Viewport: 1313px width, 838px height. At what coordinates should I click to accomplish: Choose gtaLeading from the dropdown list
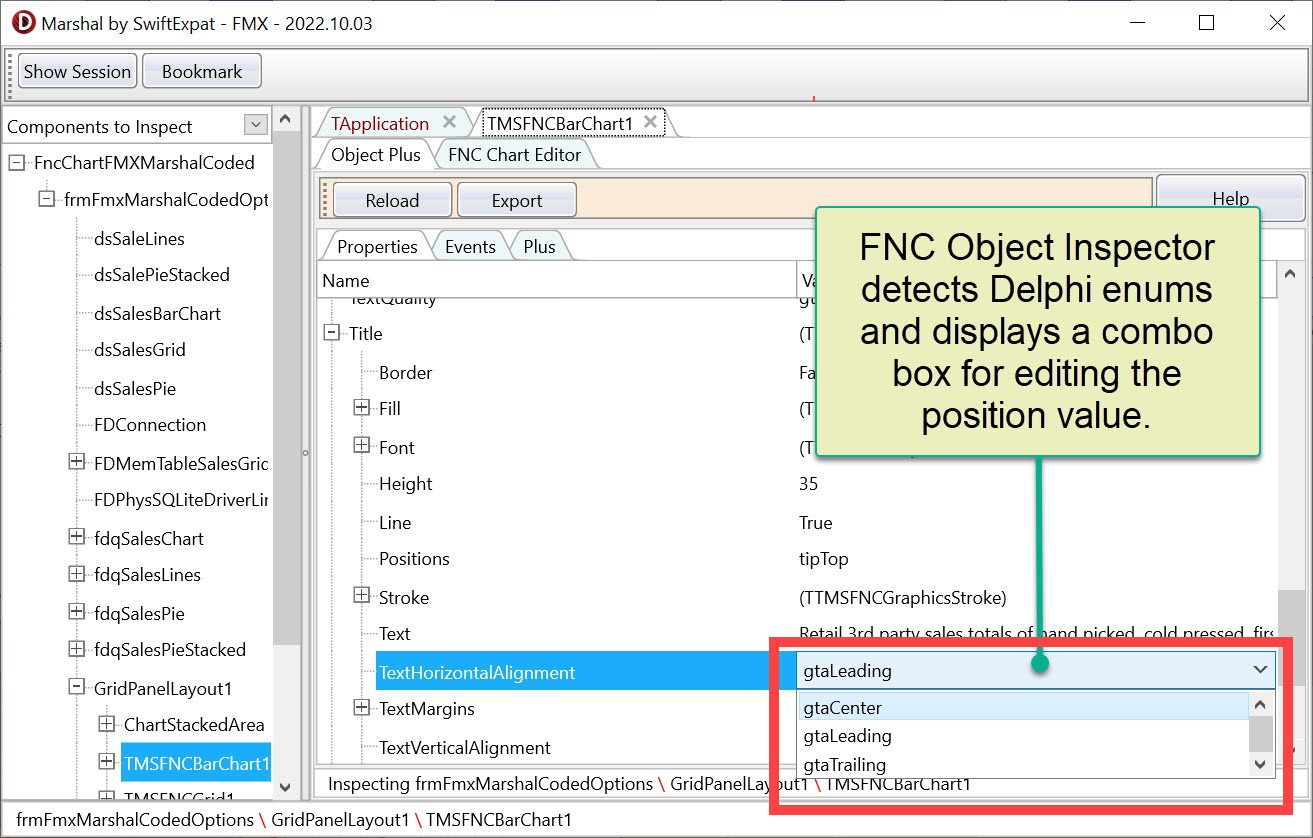1023,736
